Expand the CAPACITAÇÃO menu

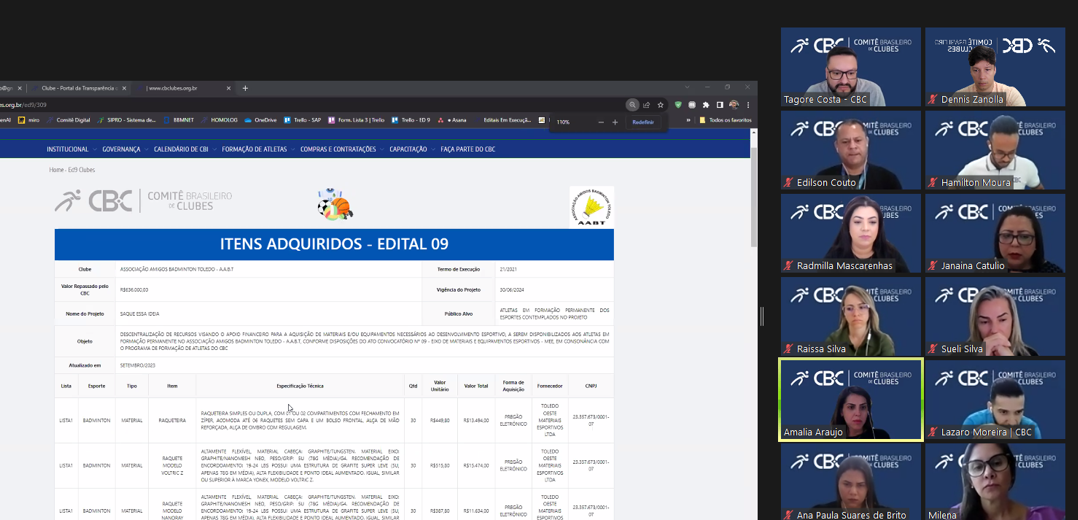pyautogui.click(x=411, y=149)
